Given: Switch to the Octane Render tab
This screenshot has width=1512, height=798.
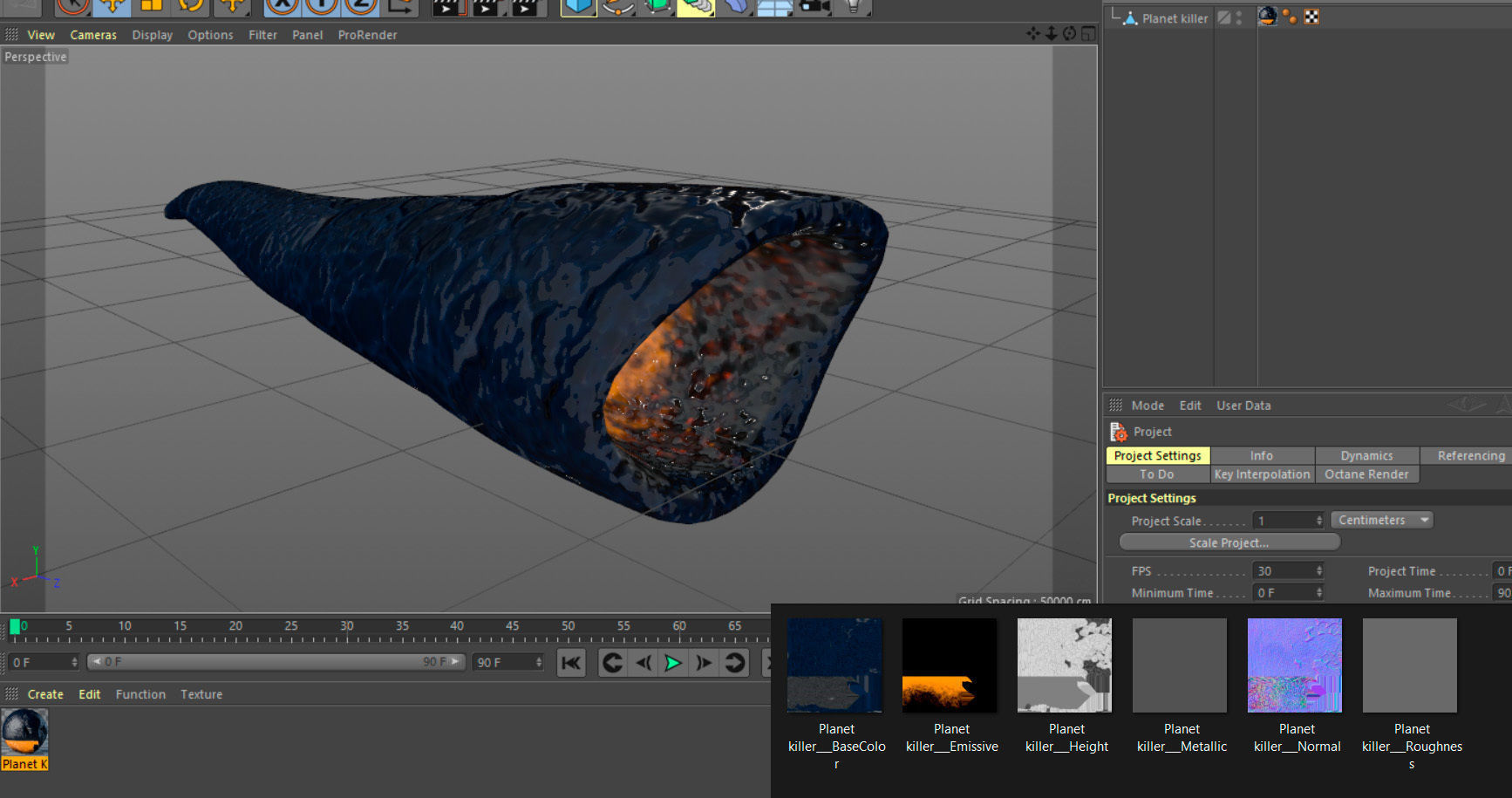Looking at the screenshot, I should [x=1366, y=474].
